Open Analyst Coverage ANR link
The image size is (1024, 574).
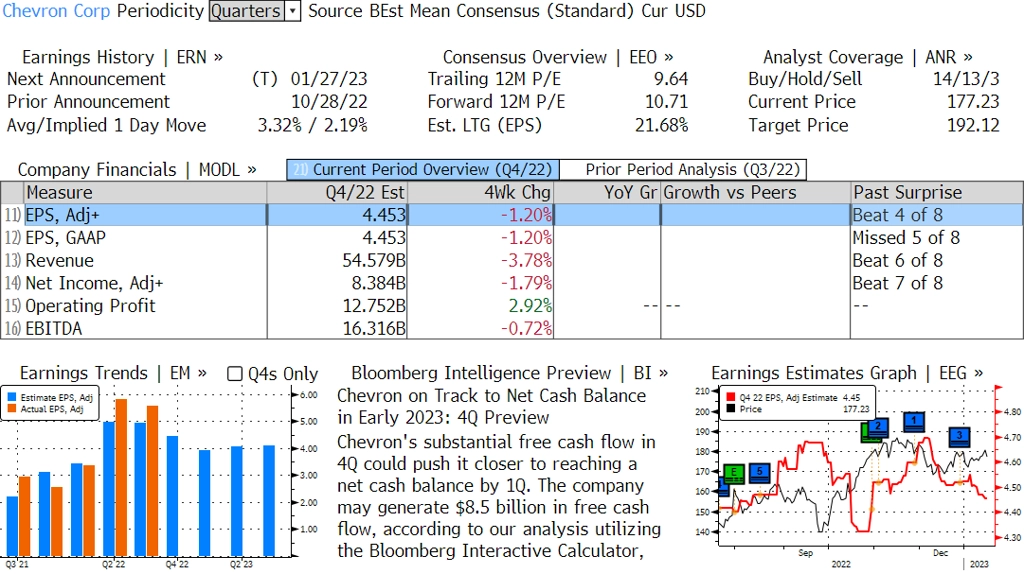[x=867, y=57]
